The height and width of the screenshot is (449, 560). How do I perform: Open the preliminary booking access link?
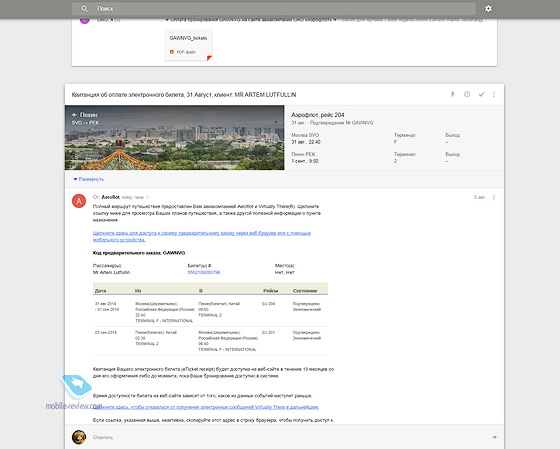[202, 236]
